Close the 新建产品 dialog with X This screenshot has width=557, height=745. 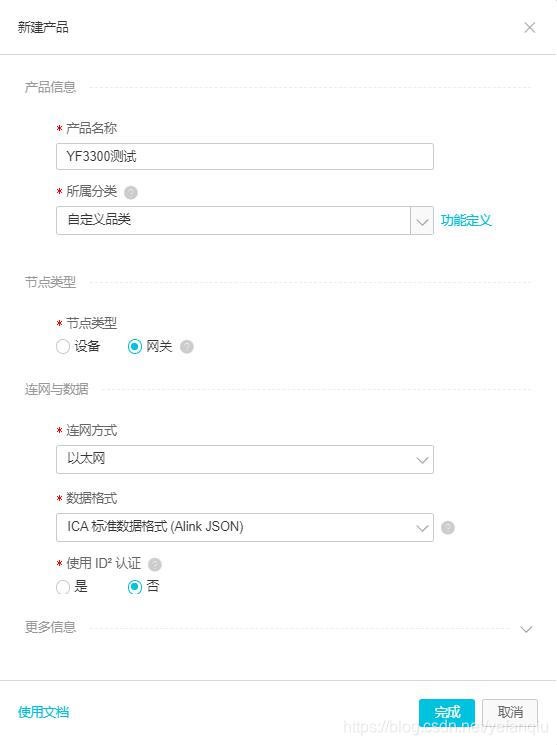[530, 28]
